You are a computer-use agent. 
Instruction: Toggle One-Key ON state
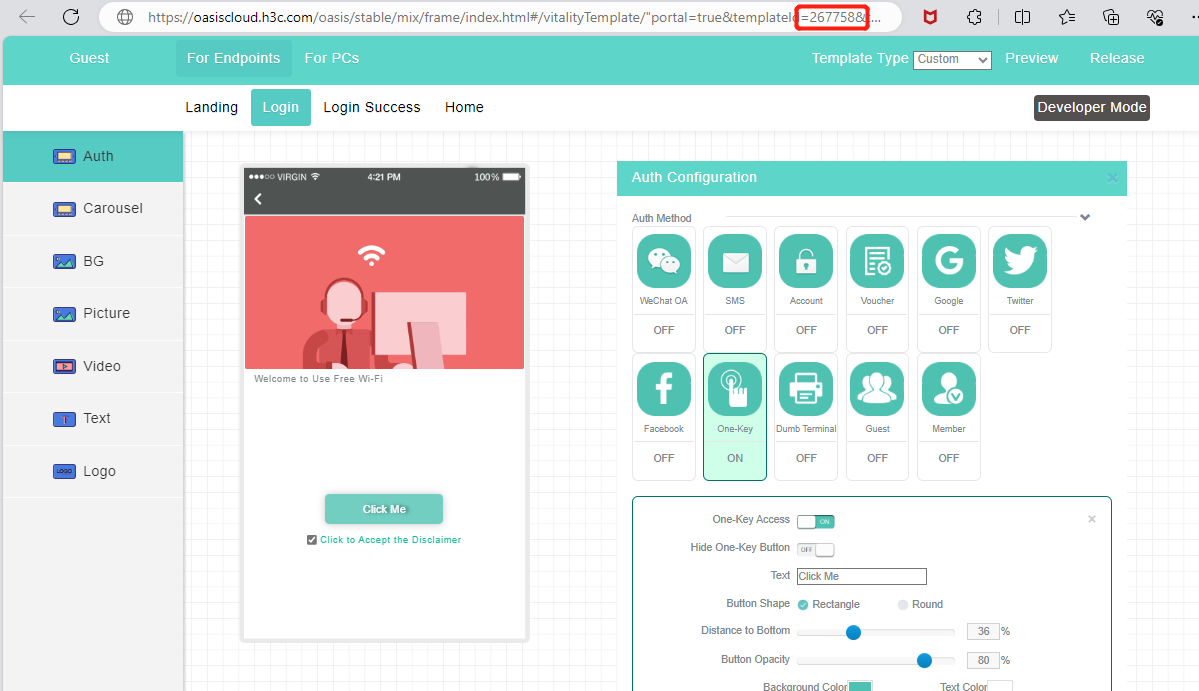tap(735, 459)
